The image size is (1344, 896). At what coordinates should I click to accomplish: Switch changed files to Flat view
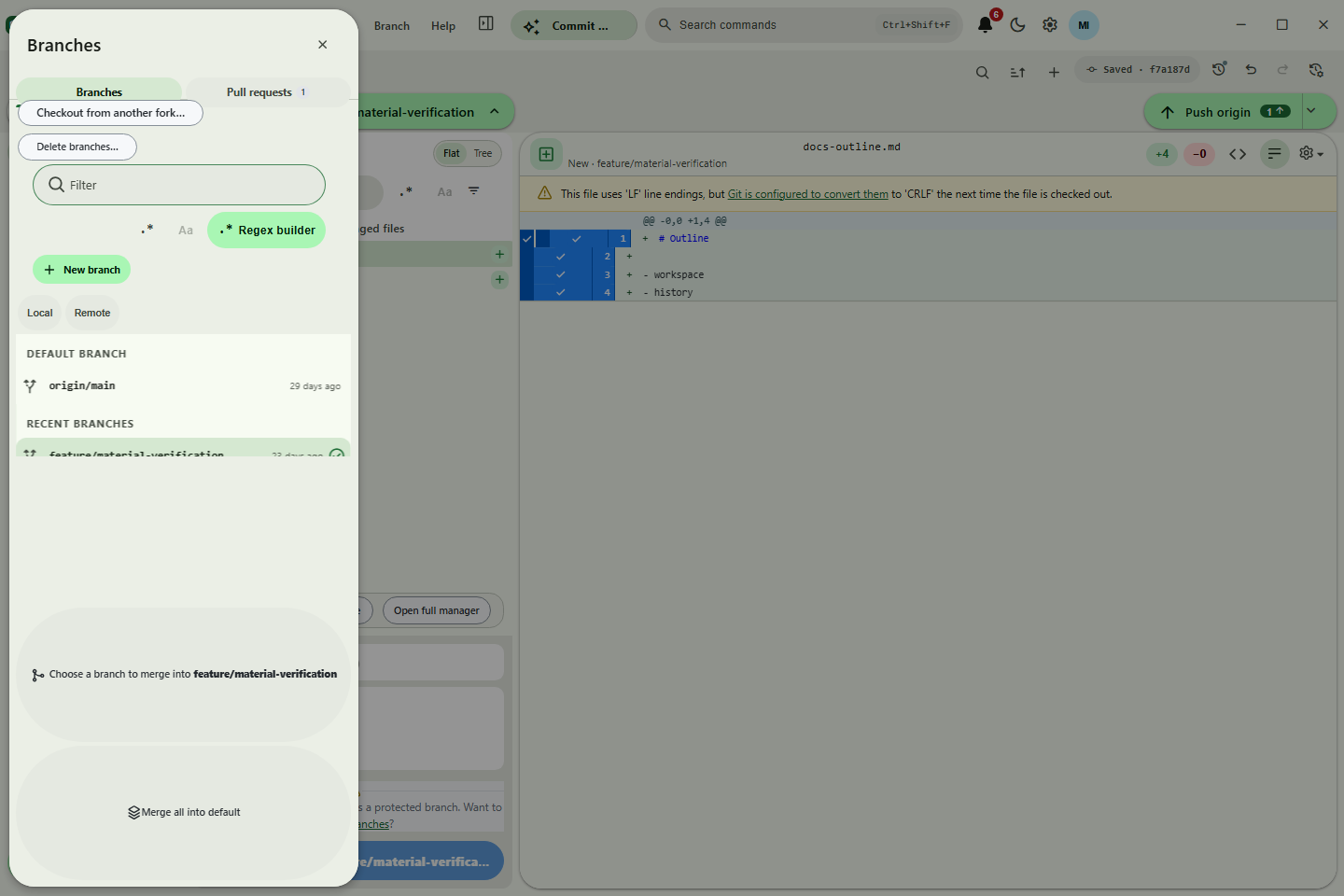click(452, 153)
